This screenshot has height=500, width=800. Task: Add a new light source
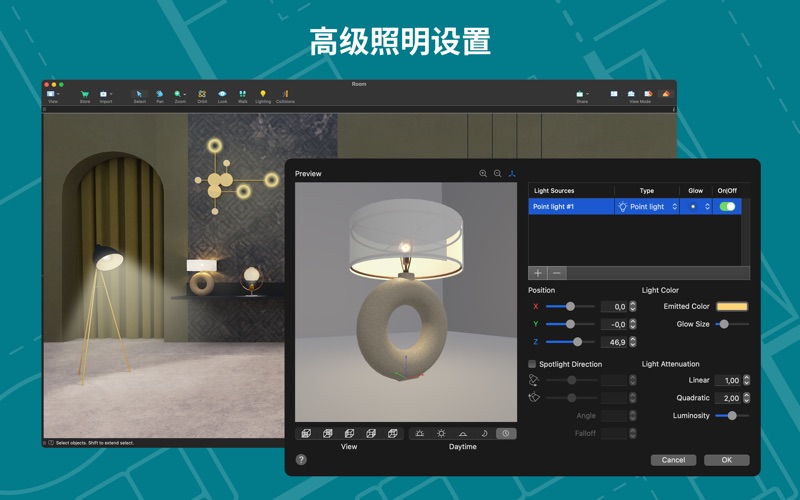pyautogui.click(x=538, y=273)
